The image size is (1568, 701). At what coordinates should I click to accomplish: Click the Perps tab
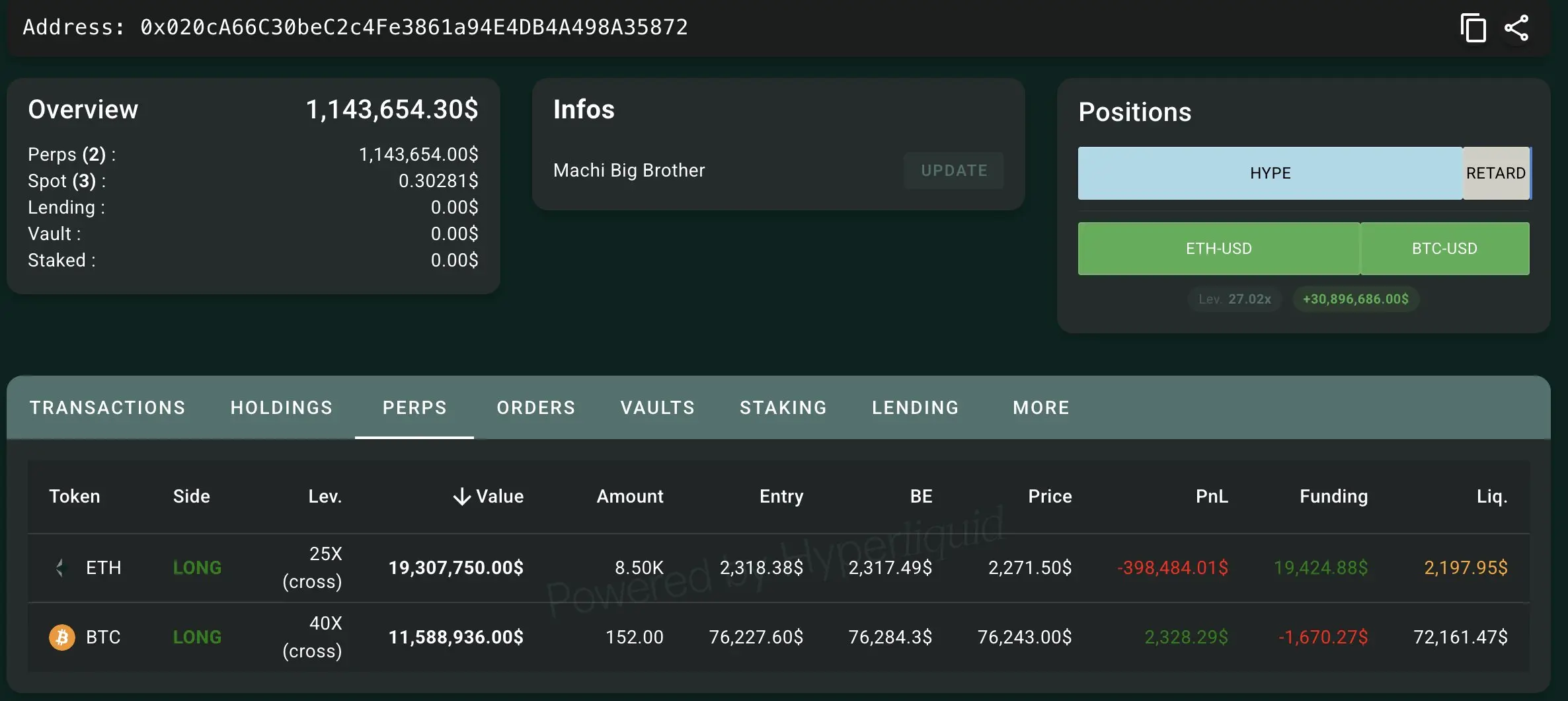point(414,407)
